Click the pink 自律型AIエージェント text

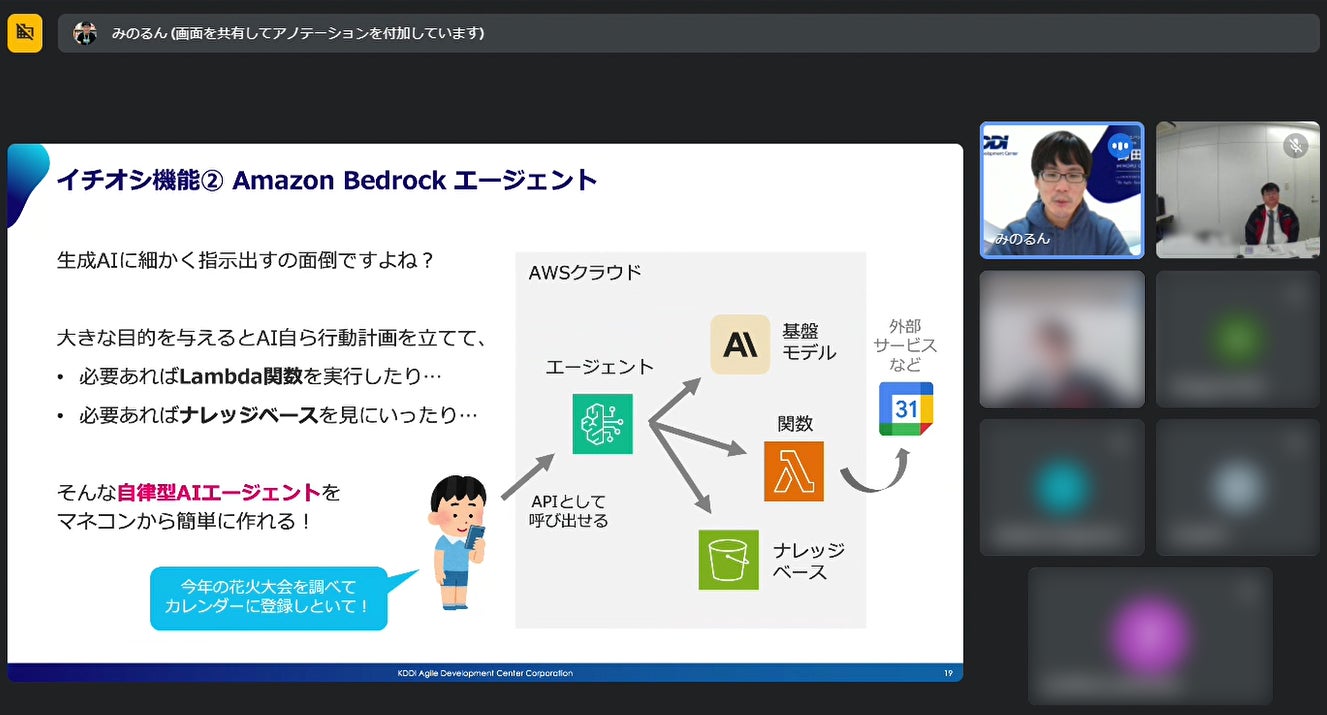pos(219,492)
